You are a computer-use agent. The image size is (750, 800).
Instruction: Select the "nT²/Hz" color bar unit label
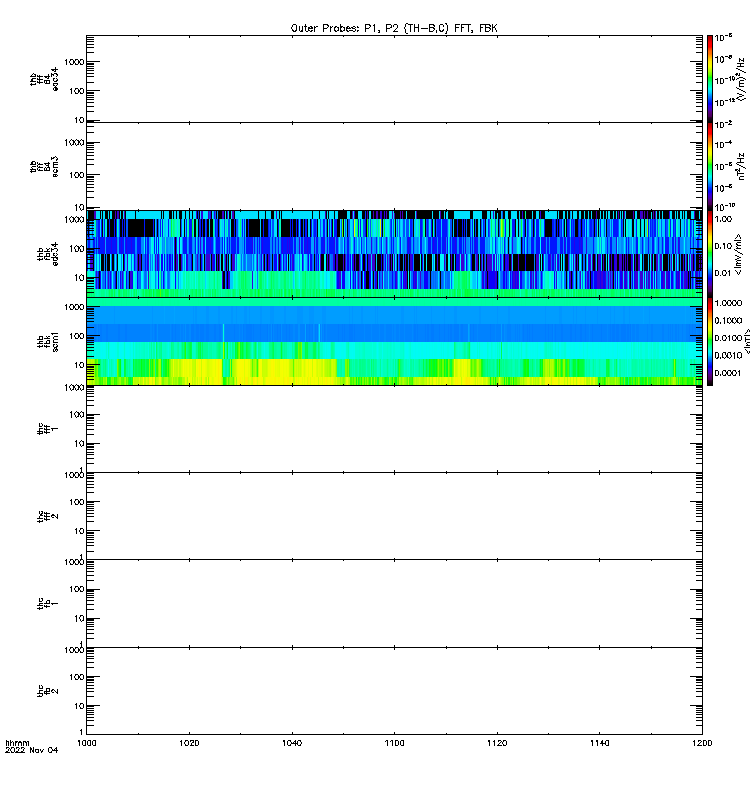(742, 166)
